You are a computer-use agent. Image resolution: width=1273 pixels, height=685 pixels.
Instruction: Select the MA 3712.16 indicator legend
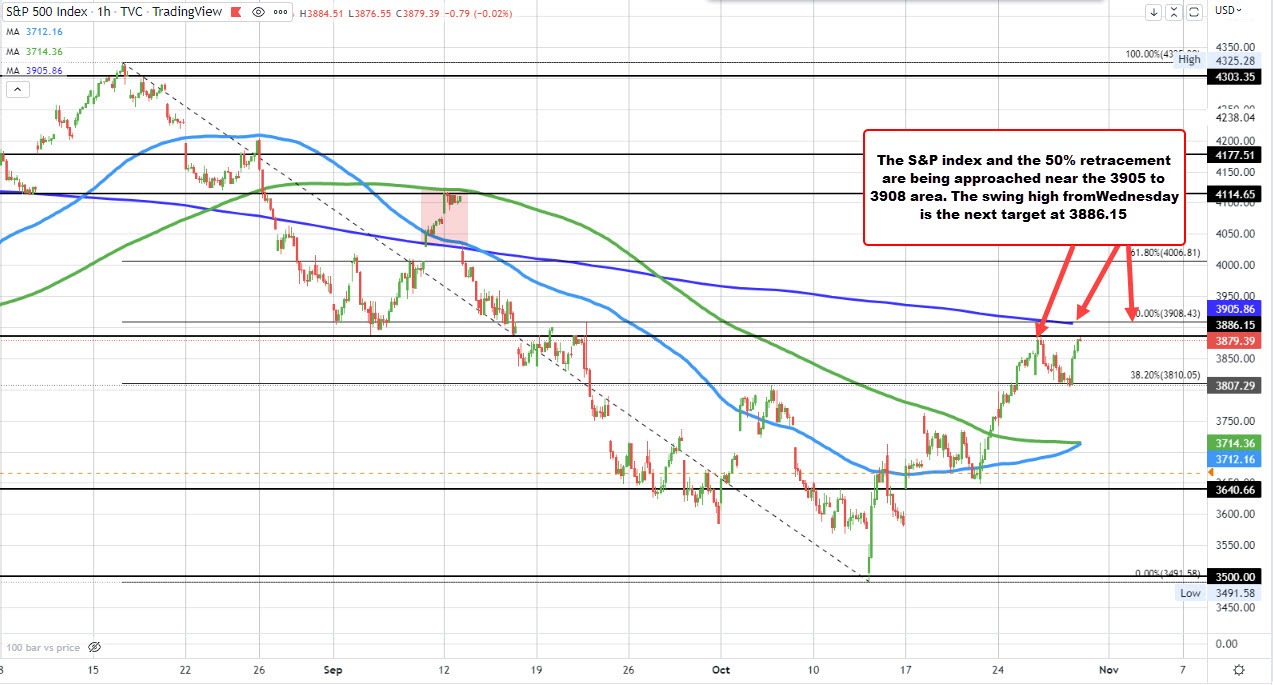[x=35, y=32]
